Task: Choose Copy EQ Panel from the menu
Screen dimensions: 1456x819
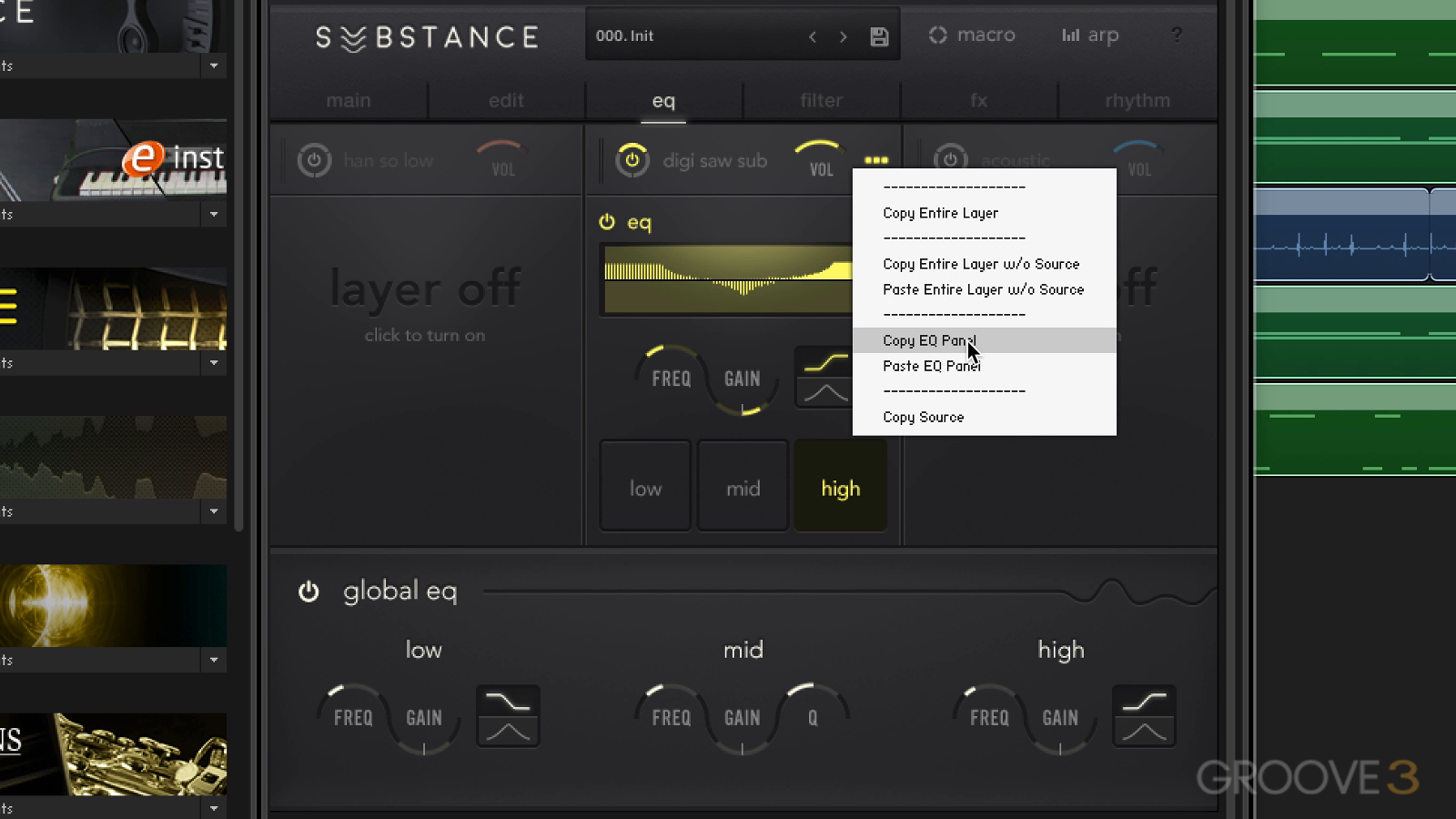Action: (929, 340)
